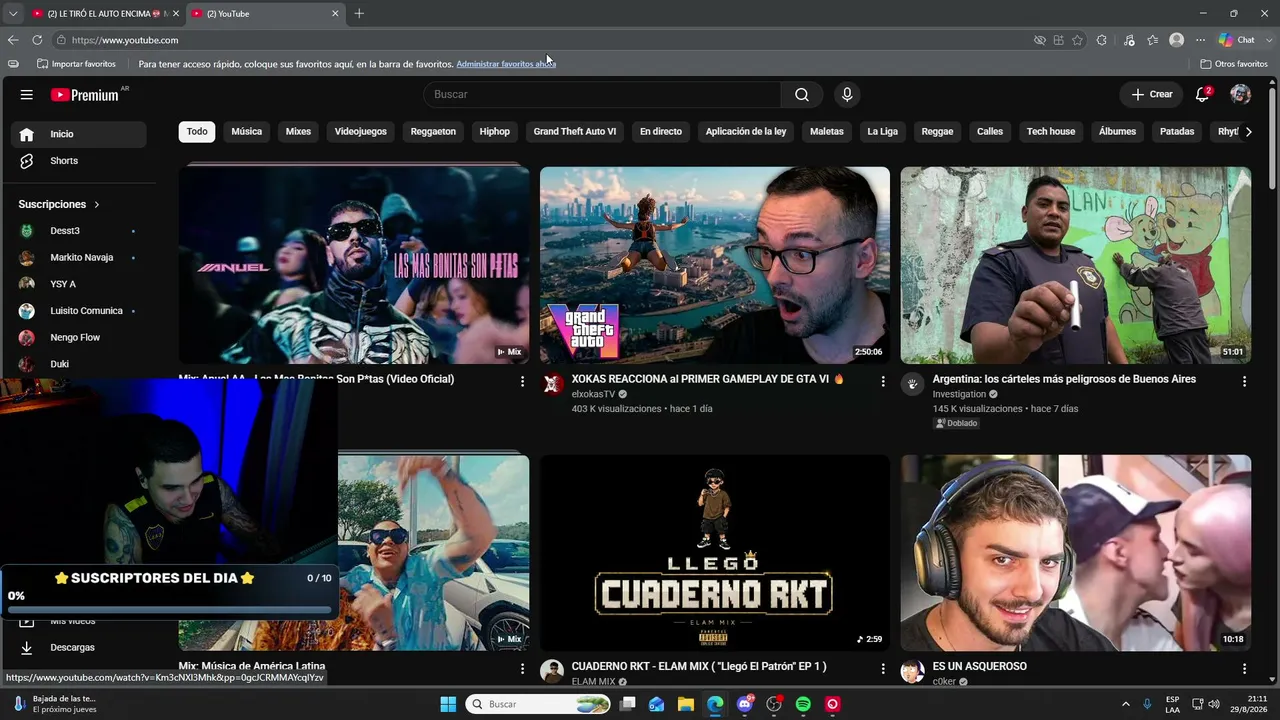
Task: Open more options for XOKAS REACCIONA video
Action: pyautogui.click(x=883, y=381)
